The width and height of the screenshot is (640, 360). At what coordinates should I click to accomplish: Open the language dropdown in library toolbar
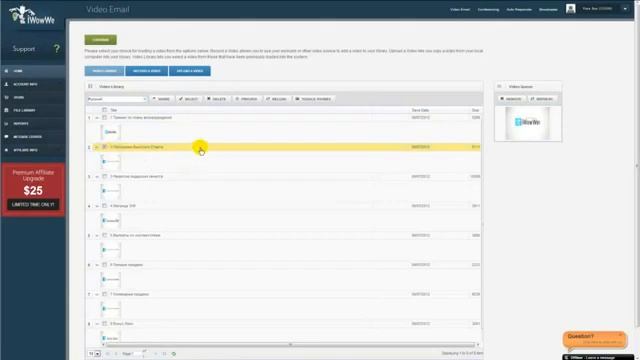(117, 99)
